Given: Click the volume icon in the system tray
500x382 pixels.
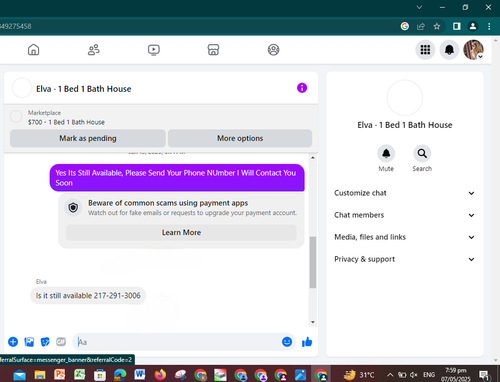Looking at the screenshot, I should pos(414,375).
